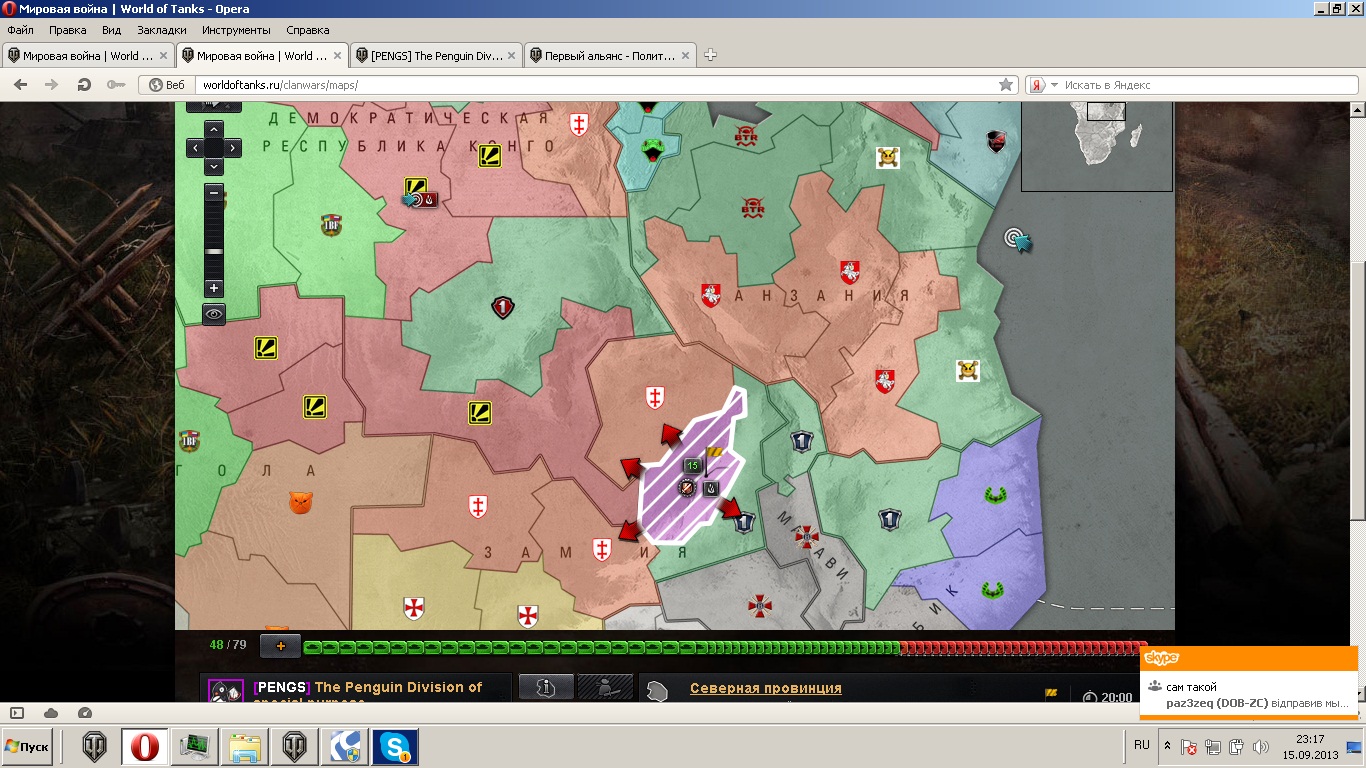Toggle map visibility eye button
The image size is (1366, 768).
click(x=214, y=314)
